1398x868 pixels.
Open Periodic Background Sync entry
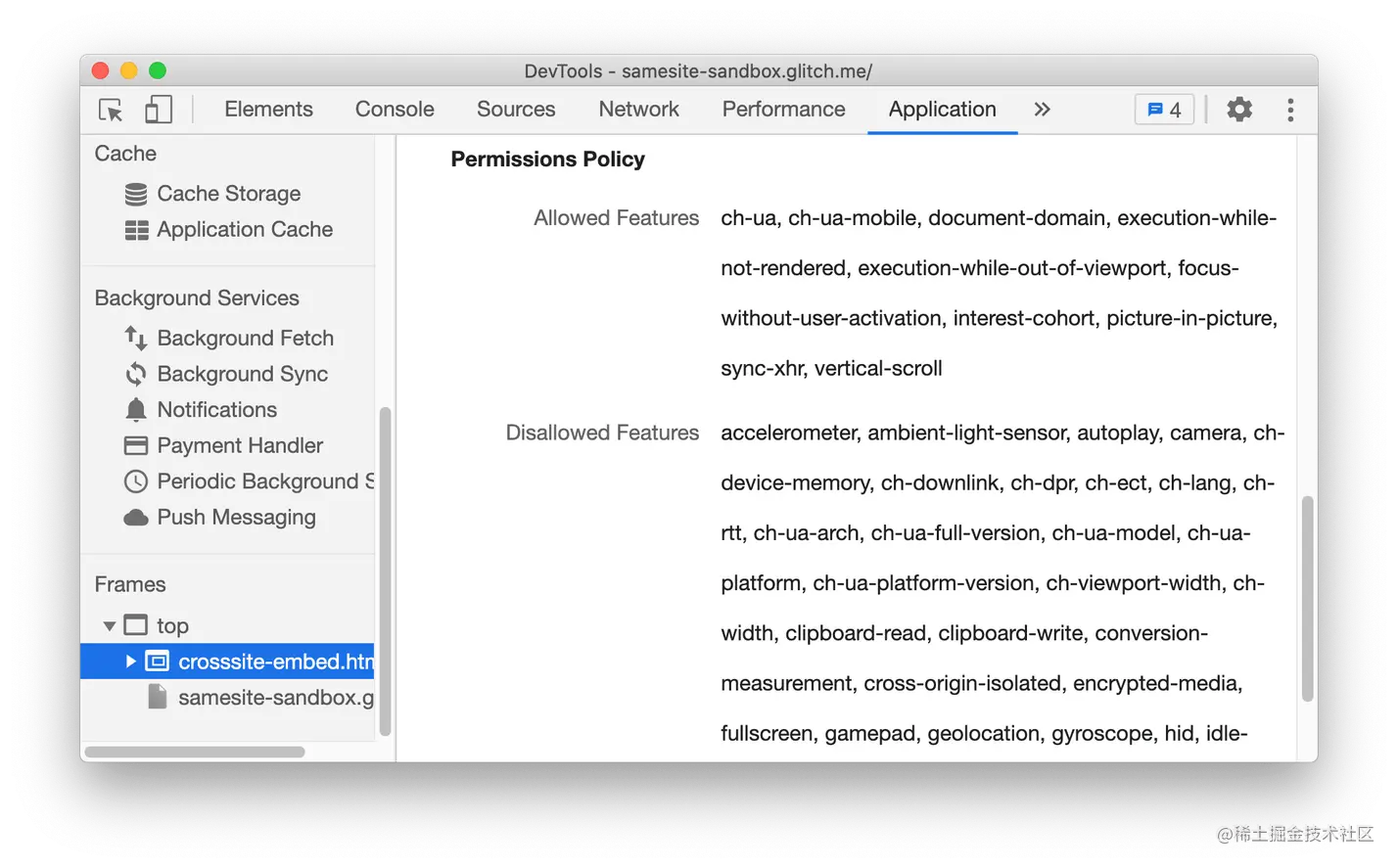265,481
